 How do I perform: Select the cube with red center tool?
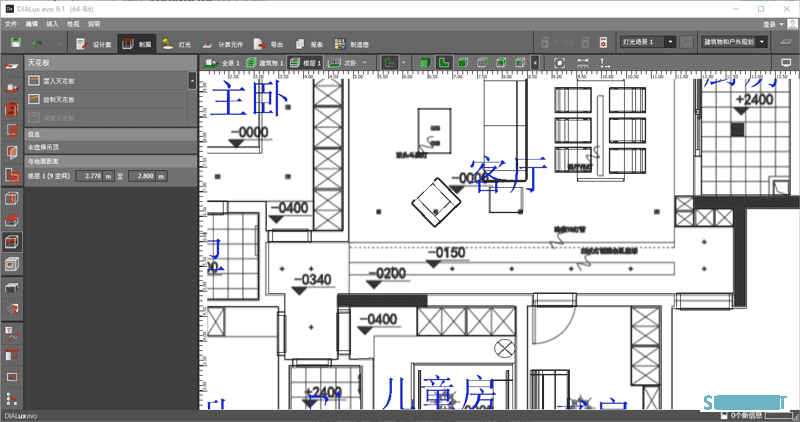click(12, 264)
